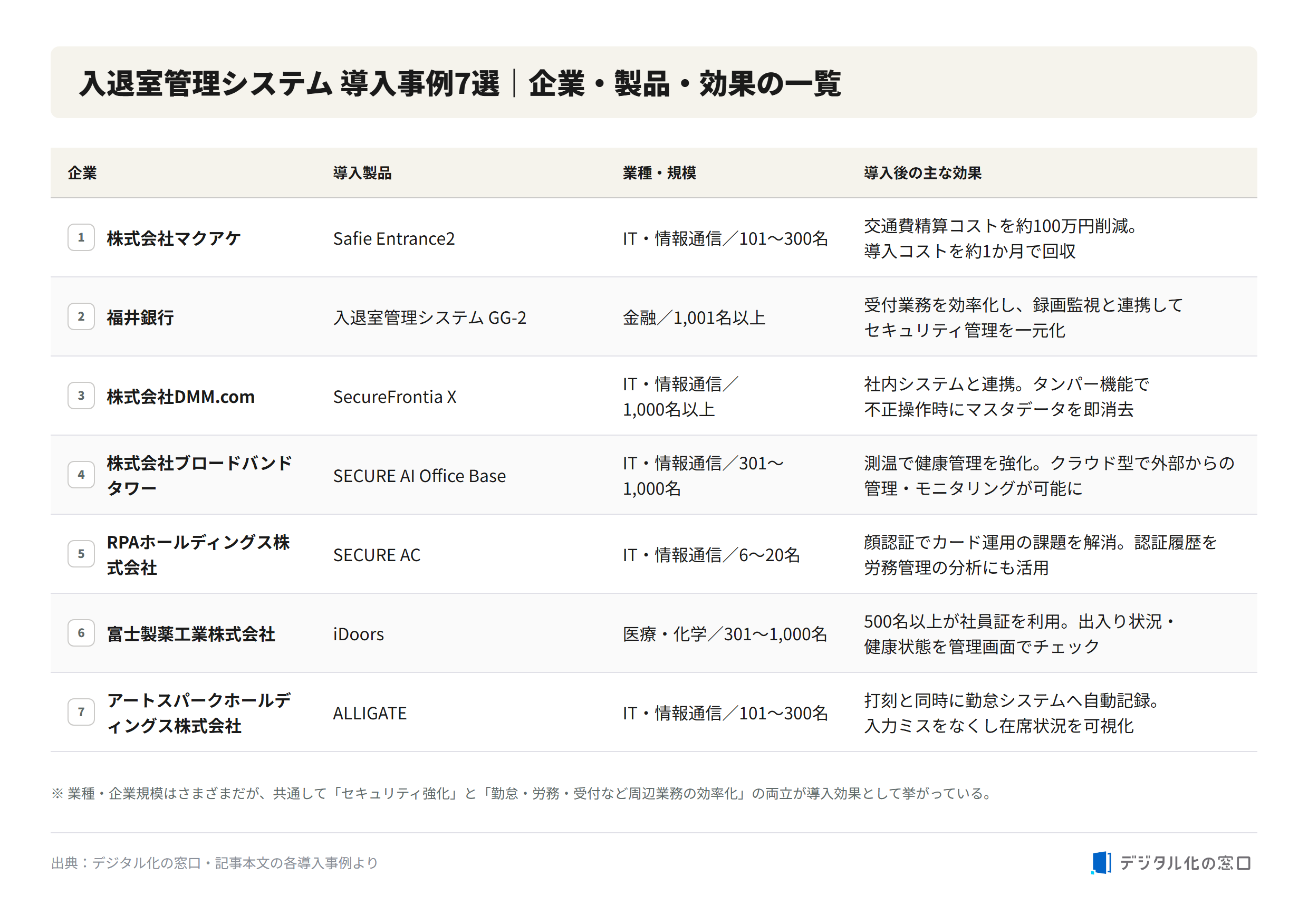Click the 業種・規模 column header

659,172
